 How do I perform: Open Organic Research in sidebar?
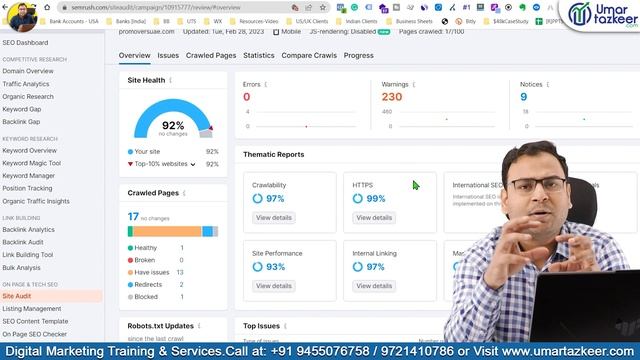(x=28, y=97)
